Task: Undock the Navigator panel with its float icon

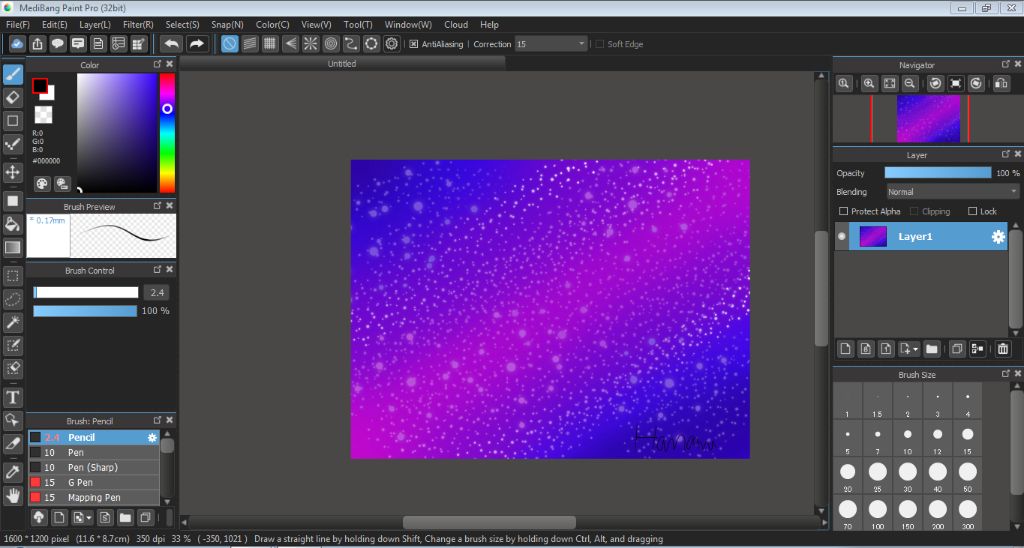Action: click(1006, 64)
